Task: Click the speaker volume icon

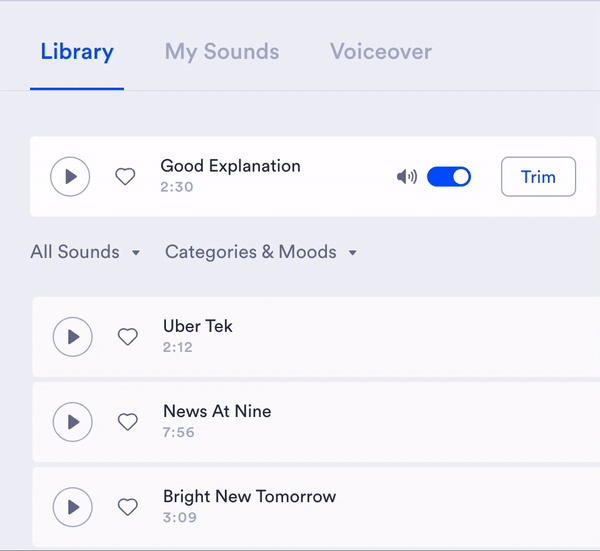Action: pyautogui.click(x=406, y=177)
